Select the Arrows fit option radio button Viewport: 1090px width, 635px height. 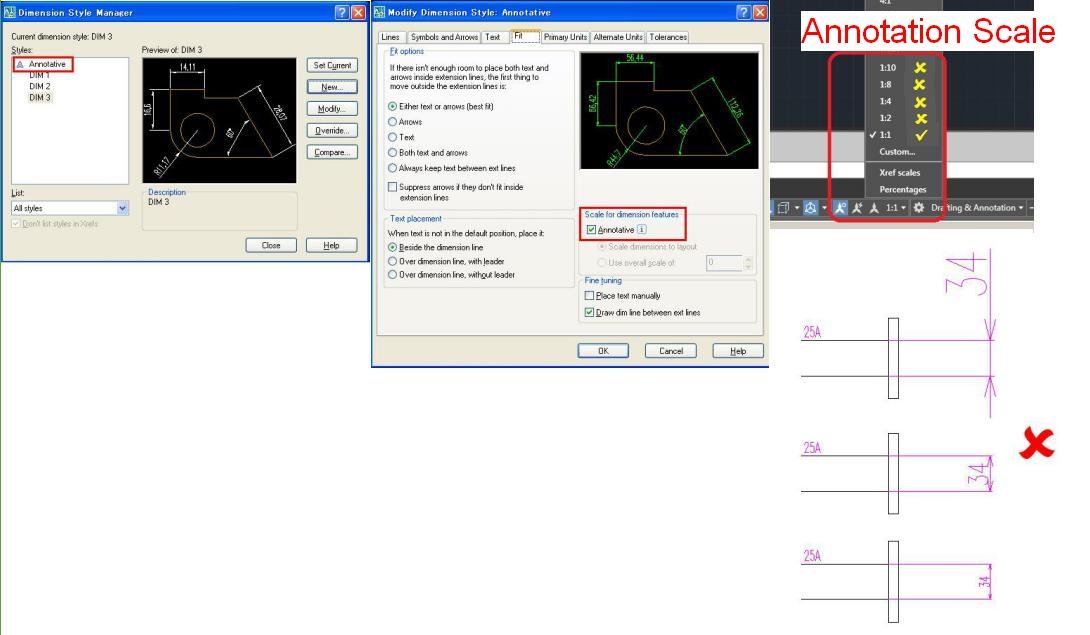coord(393,122)
